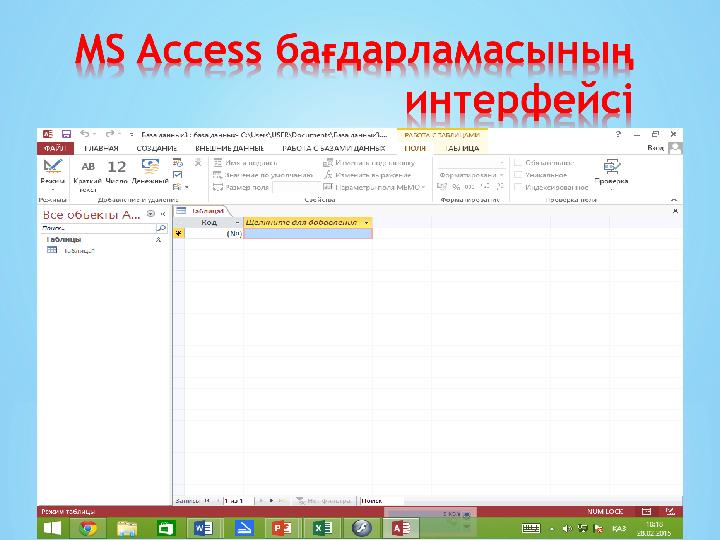The width and height of the screenshot is (720, 540).
Task: Click the Help question mark icon
Action: [619, 134]
